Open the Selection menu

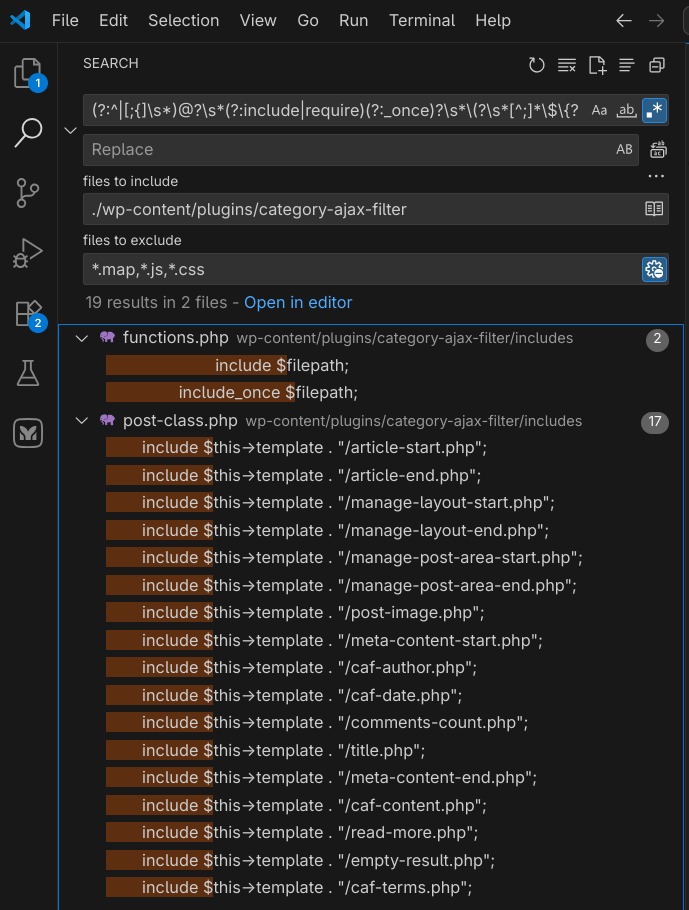(183, 20)
